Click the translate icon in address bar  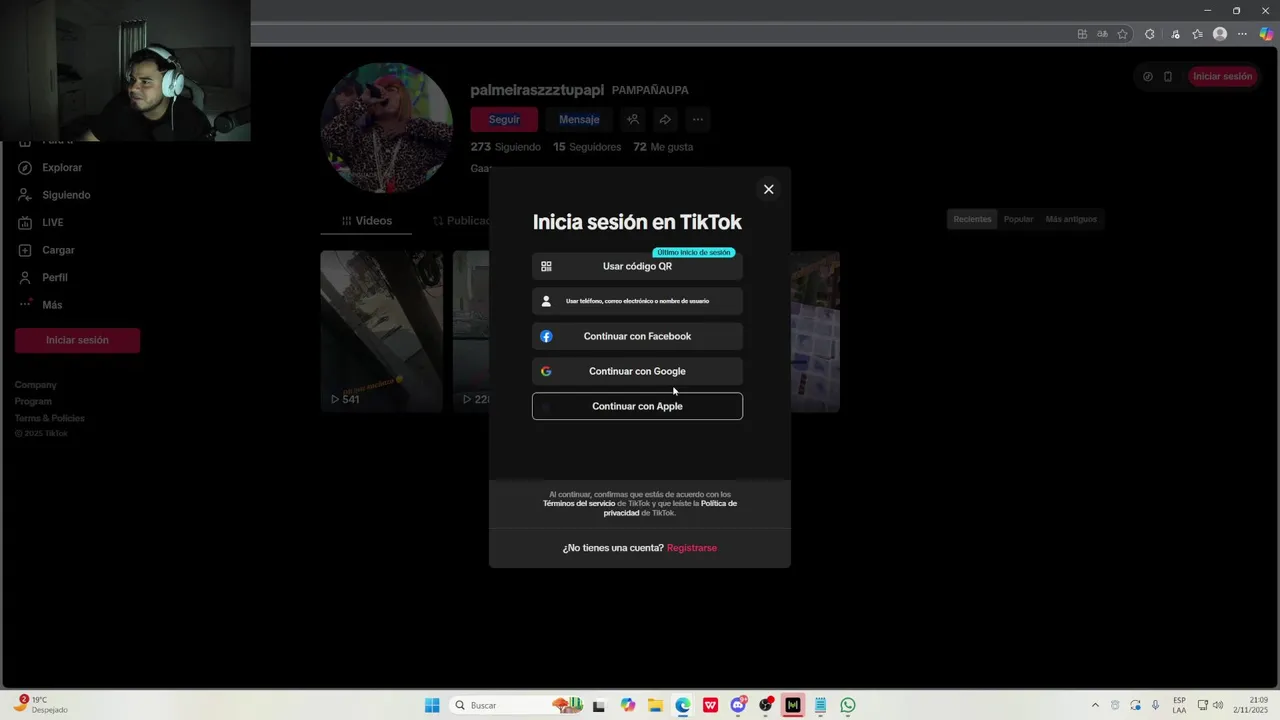1102,34
